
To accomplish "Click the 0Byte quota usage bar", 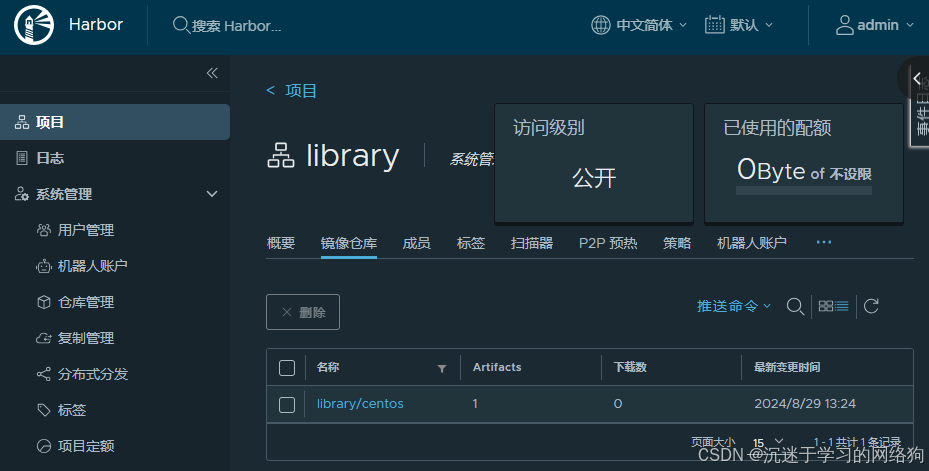I will [803, 191].
